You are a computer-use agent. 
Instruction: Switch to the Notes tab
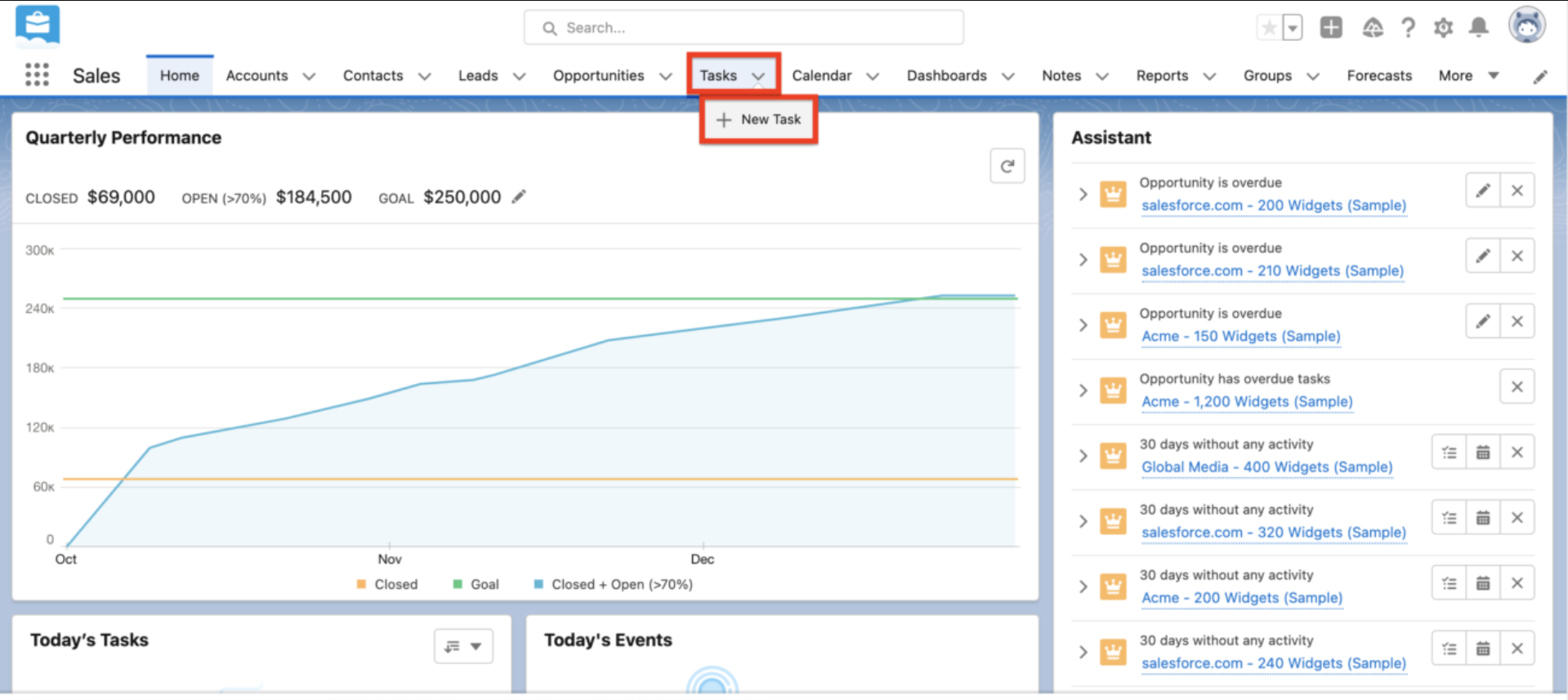(x=1061, y=75)
